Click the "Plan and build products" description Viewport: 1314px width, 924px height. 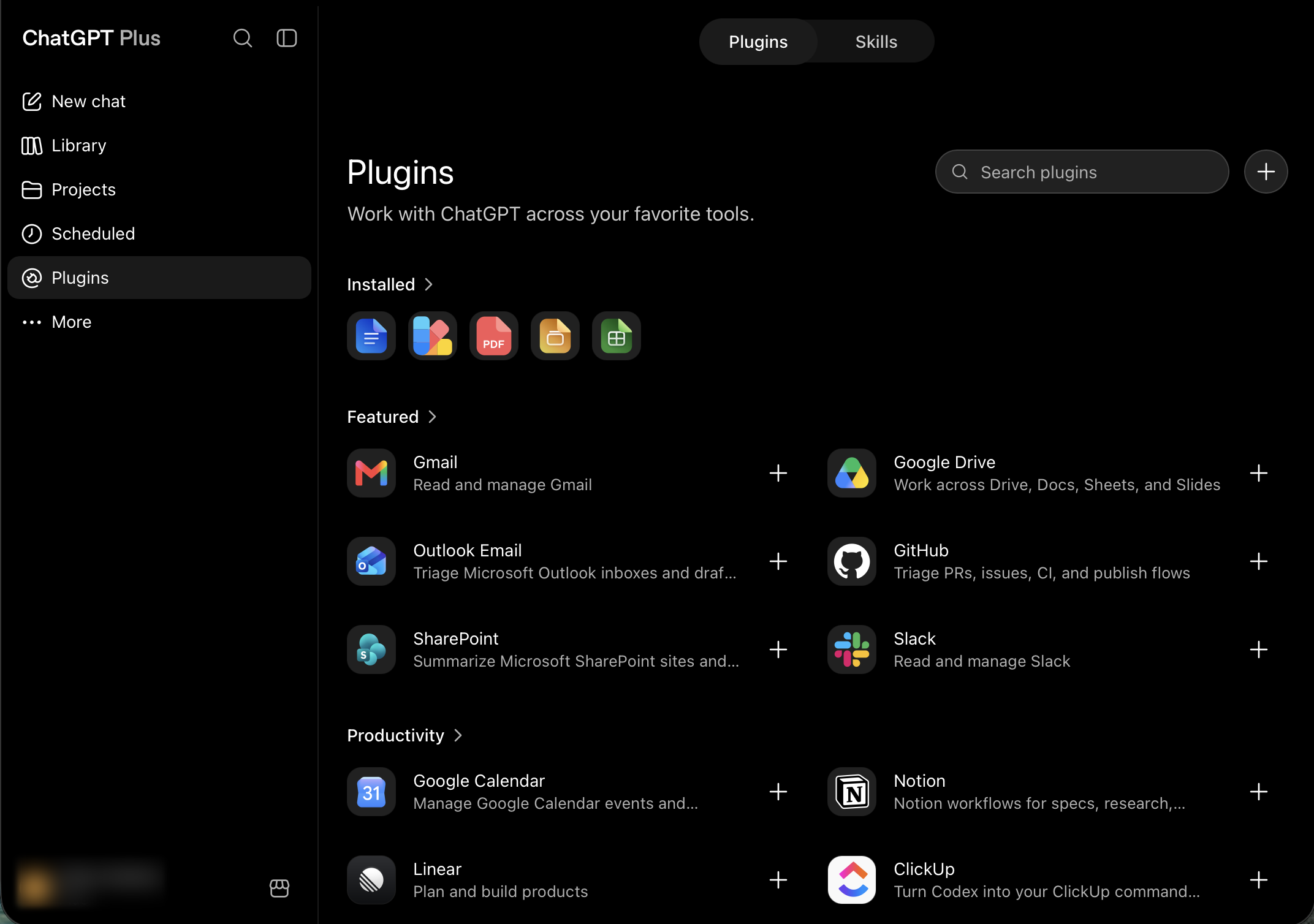[501, 892]
